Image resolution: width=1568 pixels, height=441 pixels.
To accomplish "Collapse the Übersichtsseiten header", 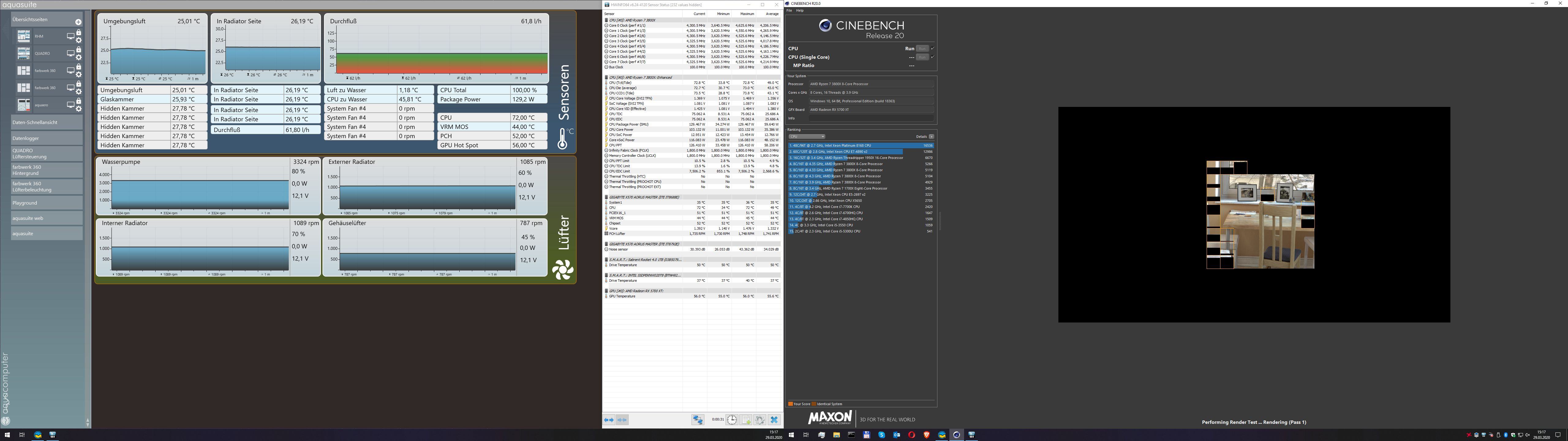I will [46, 20].
